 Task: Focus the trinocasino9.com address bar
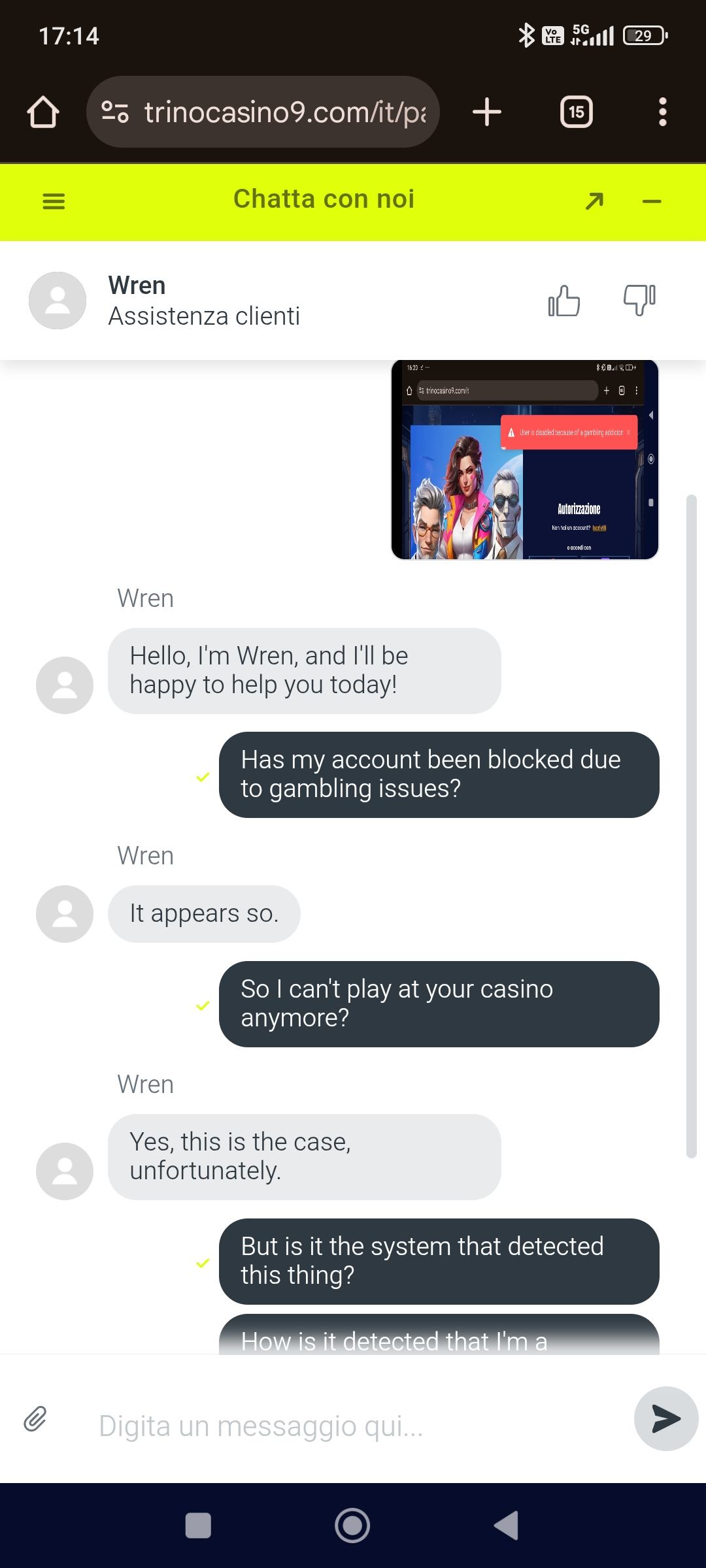[263, 112]
